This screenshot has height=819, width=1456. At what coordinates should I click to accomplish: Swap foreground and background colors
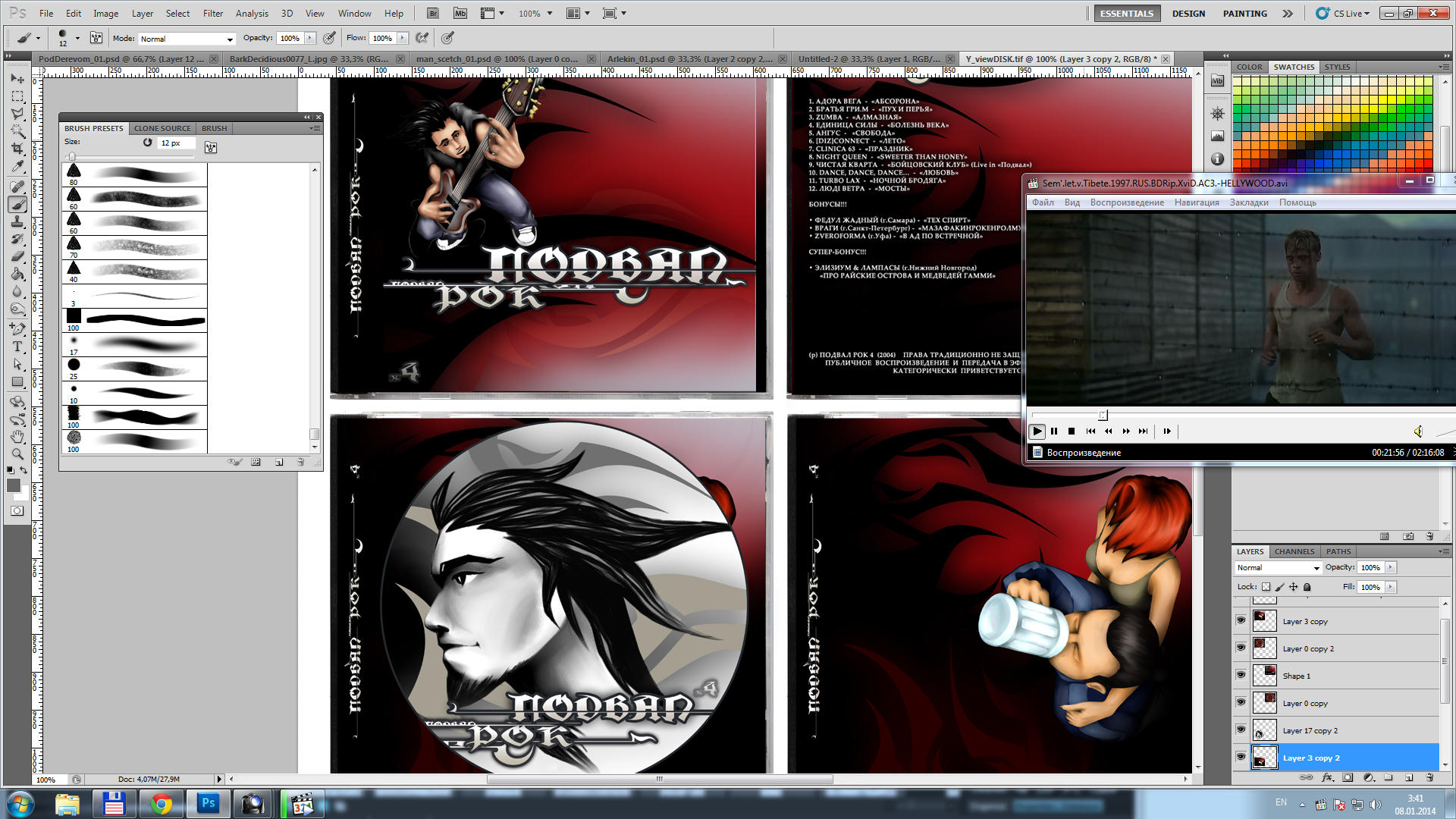[24, 470]
